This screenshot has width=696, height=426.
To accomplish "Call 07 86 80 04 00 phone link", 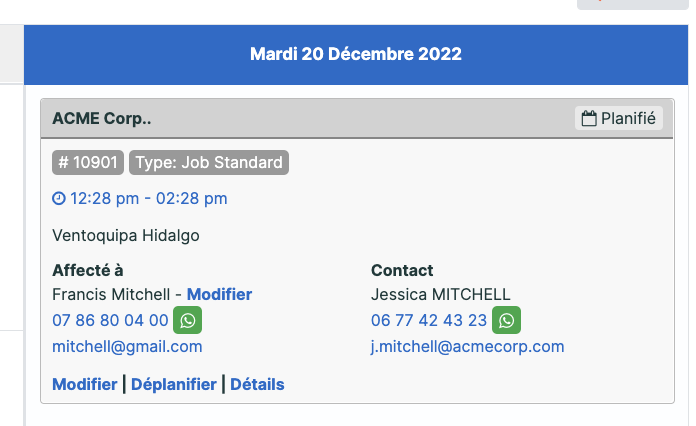I will 110,320.
